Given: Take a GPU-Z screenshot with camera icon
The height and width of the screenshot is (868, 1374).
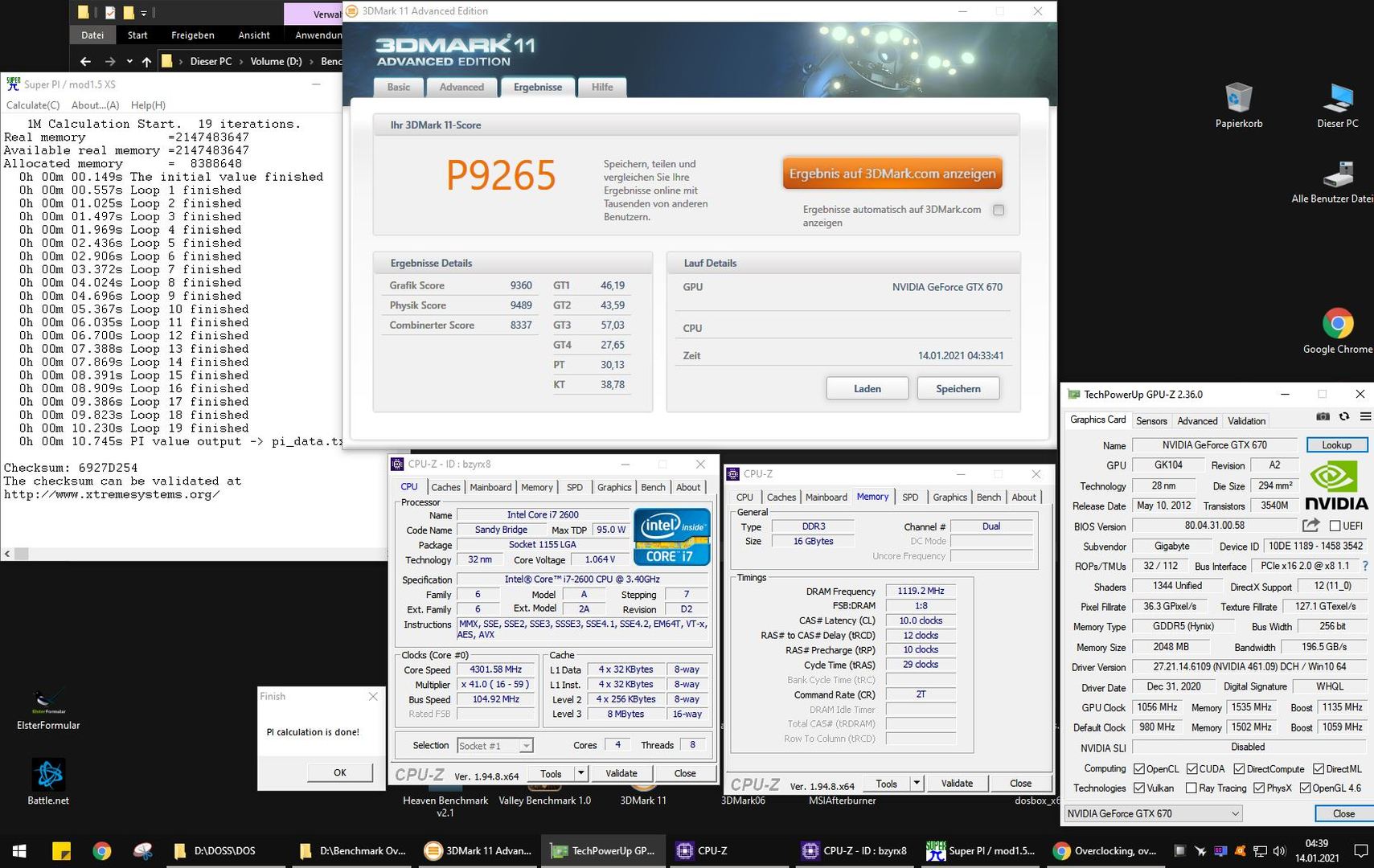Looking at the screenshot, I should coord(1323,416).
